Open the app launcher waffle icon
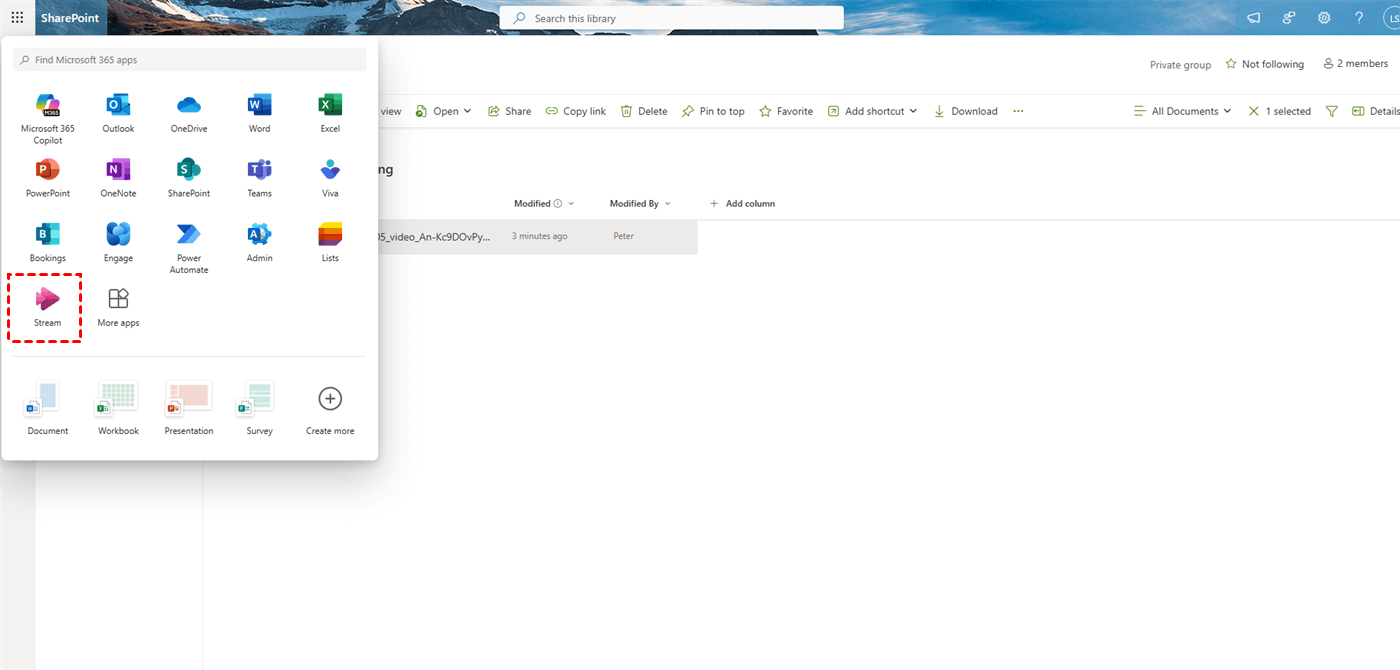 (17, 18)
